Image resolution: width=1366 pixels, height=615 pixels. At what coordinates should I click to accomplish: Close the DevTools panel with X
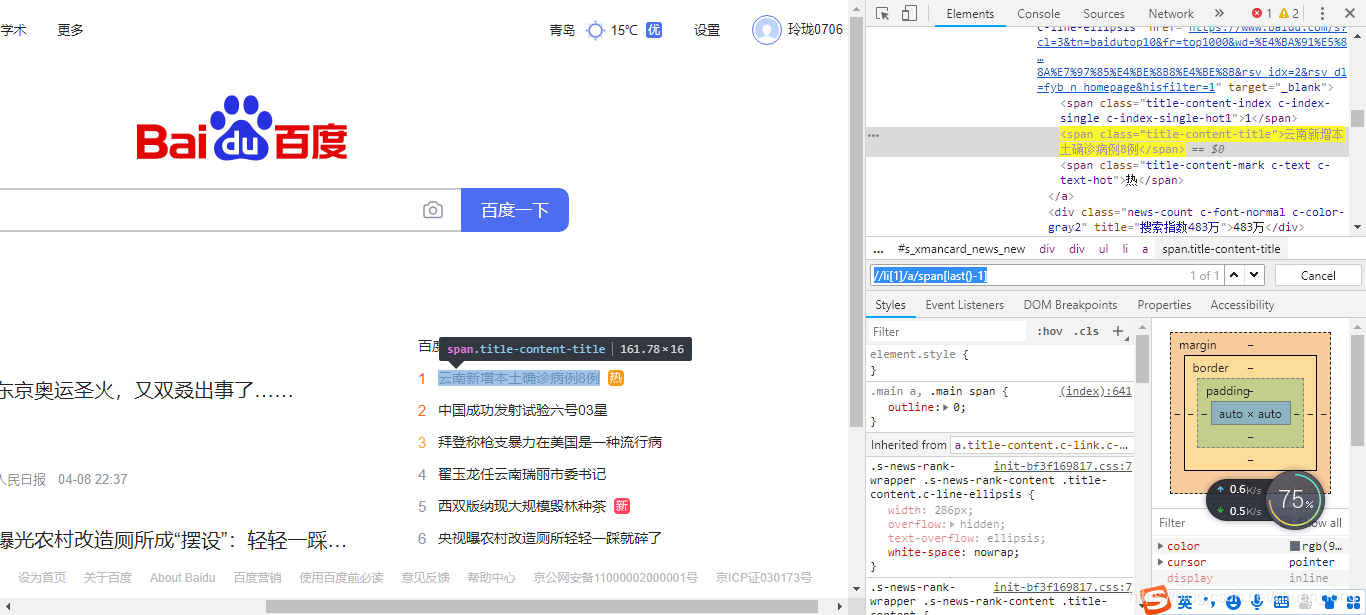(x=1350, y=13)
